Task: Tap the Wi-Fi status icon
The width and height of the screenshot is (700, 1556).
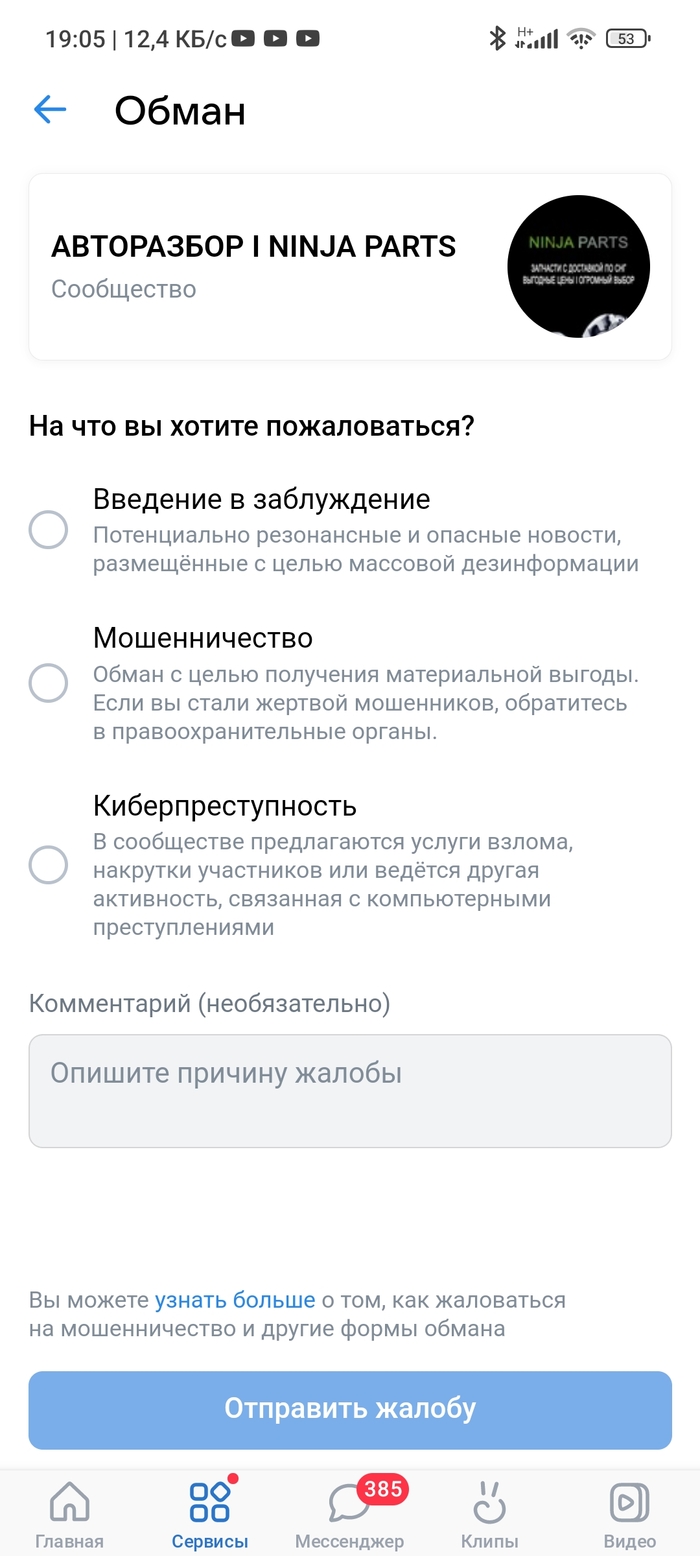Action: pyautogui.click(x=580, y=39)
